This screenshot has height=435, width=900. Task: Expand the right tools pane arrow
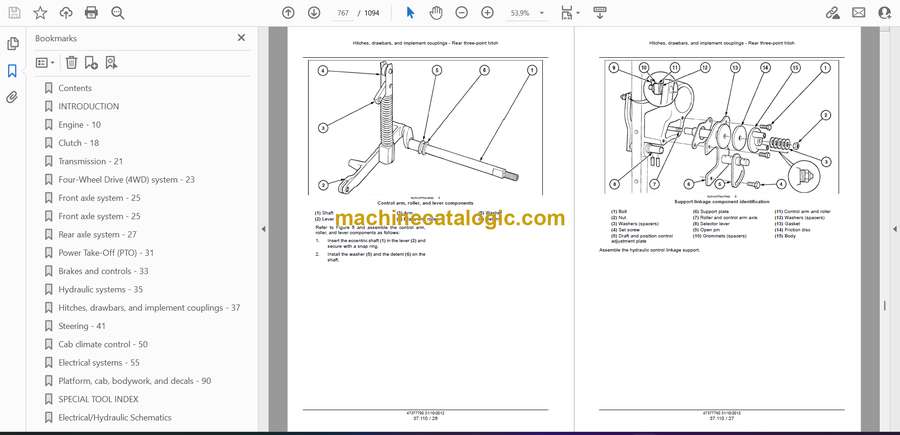click(894, 229)
